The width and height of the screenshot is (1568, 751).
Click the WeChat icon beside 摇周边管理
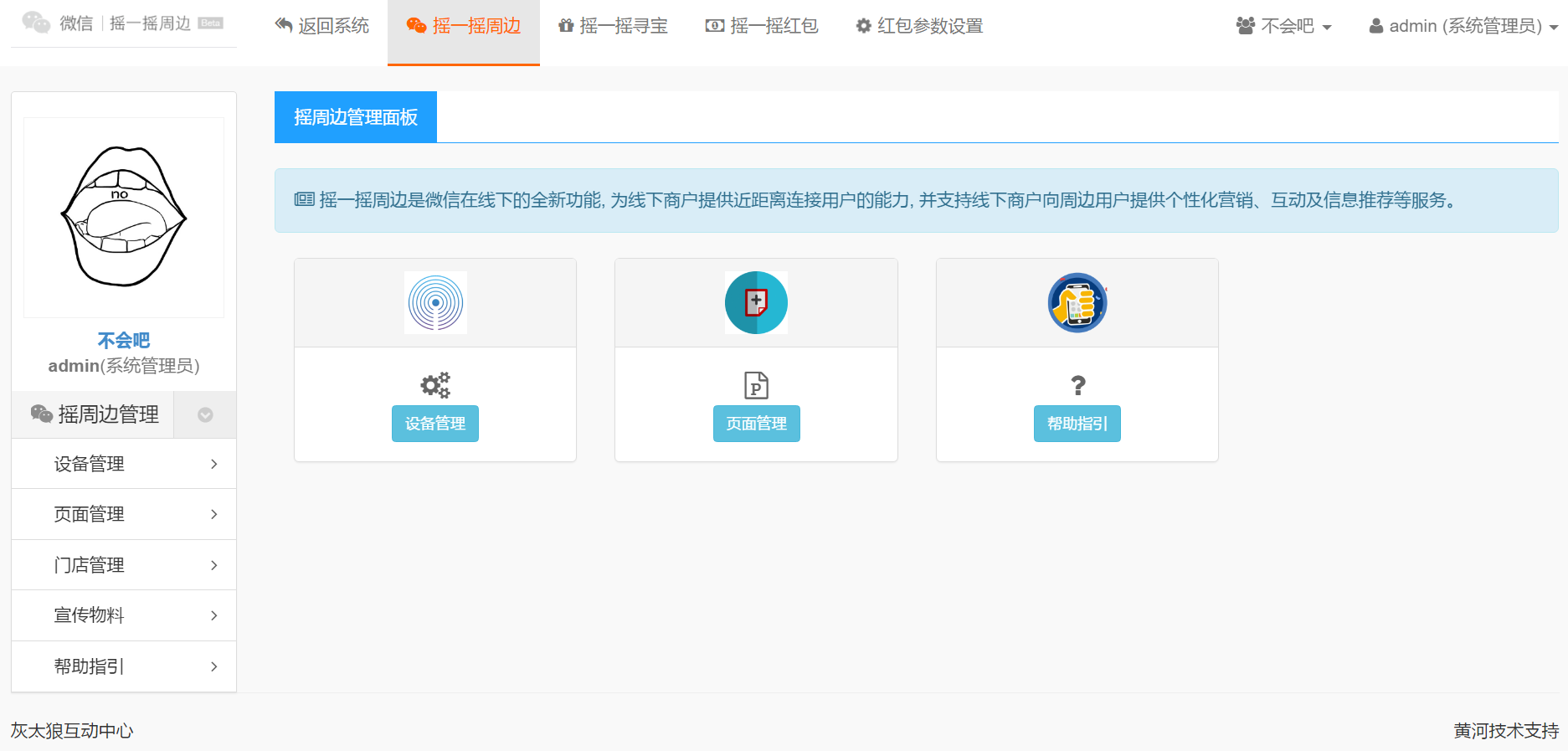coord(42,414)
